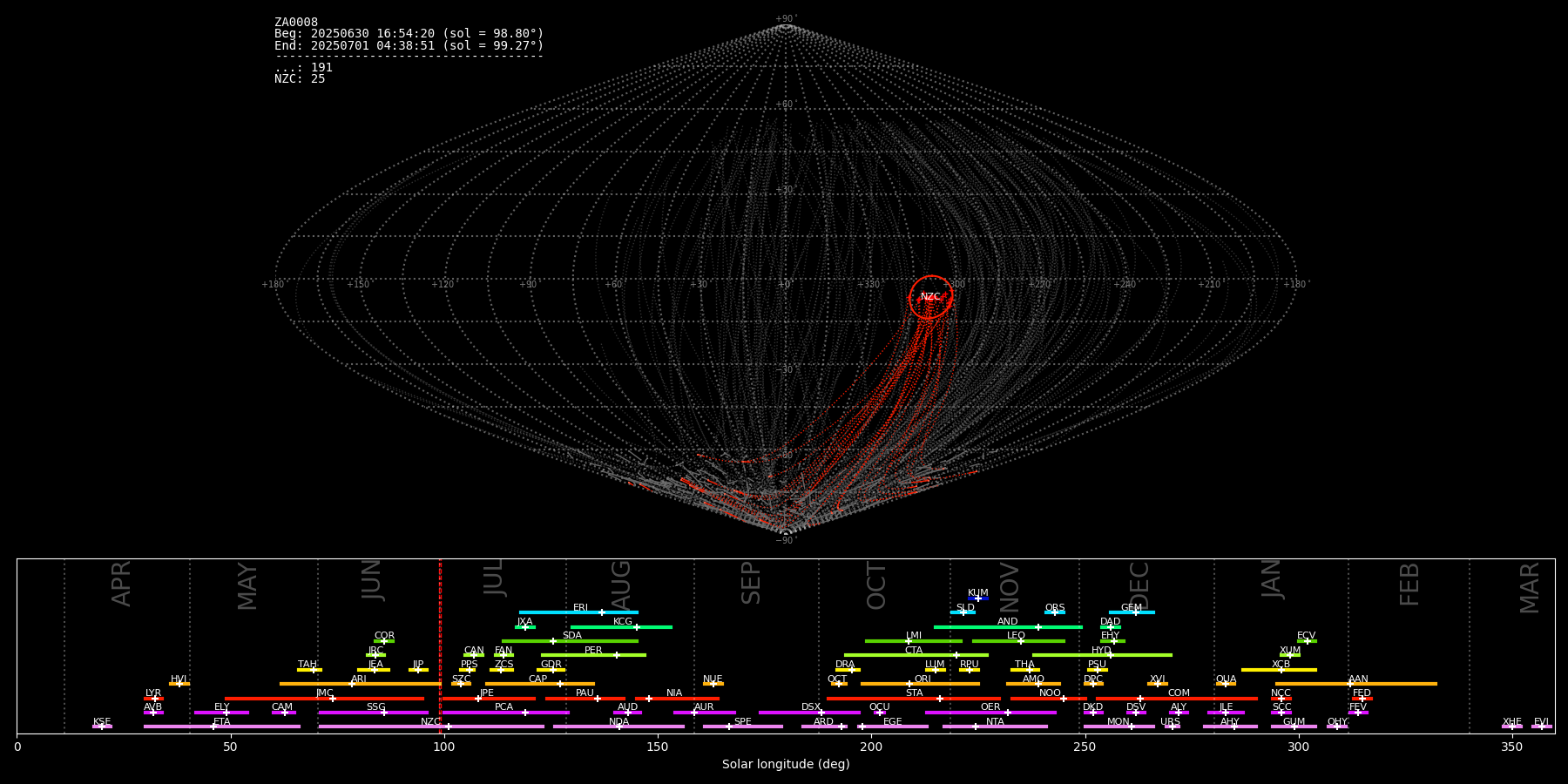
Task: Click the circled NZC radiant on sky map
Action: (x=930, y=297)
